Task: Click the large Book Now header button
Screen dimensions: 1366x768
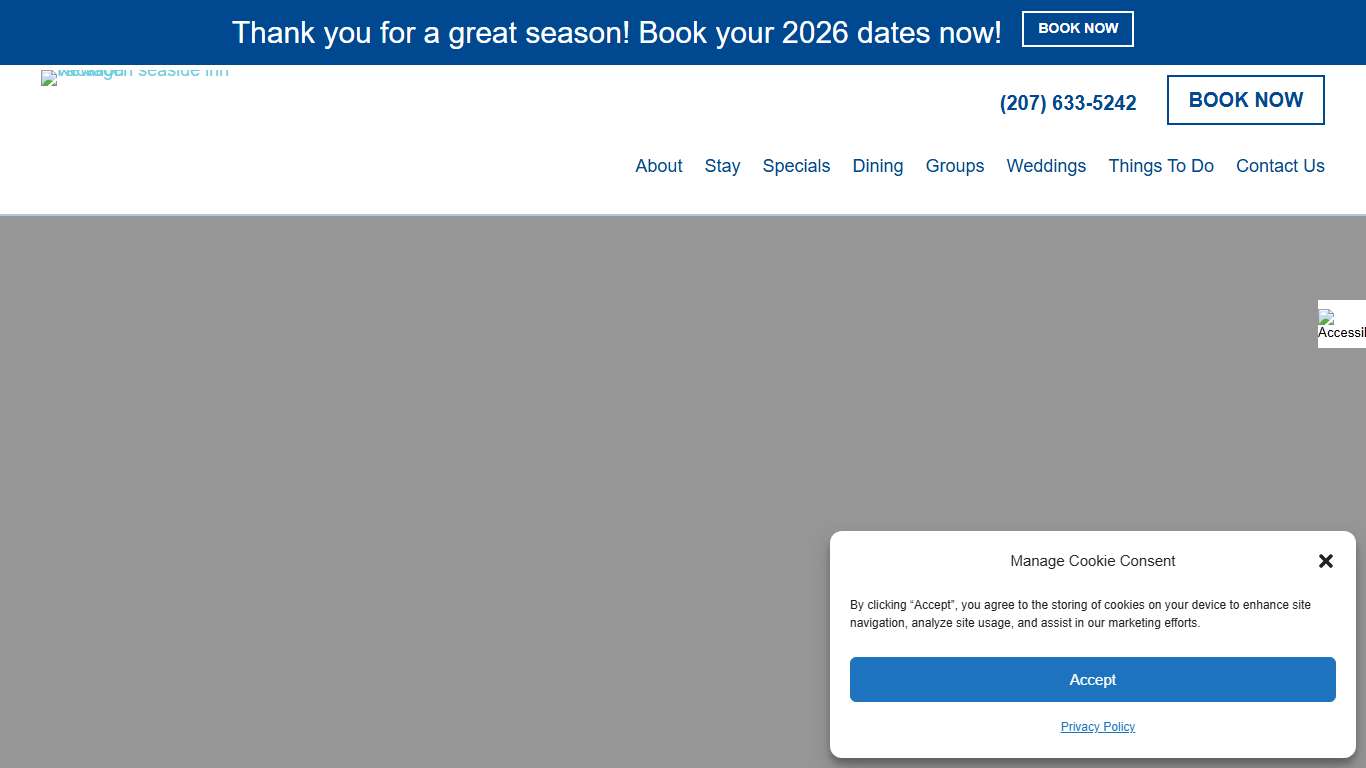Action: point(1245,100)
